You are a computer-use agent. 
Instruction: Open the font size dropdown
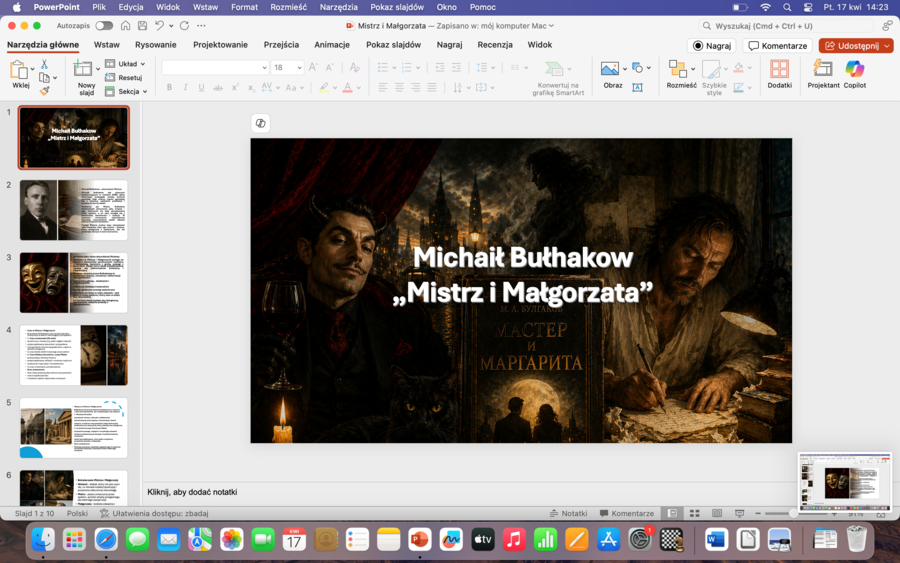point(298,68)
